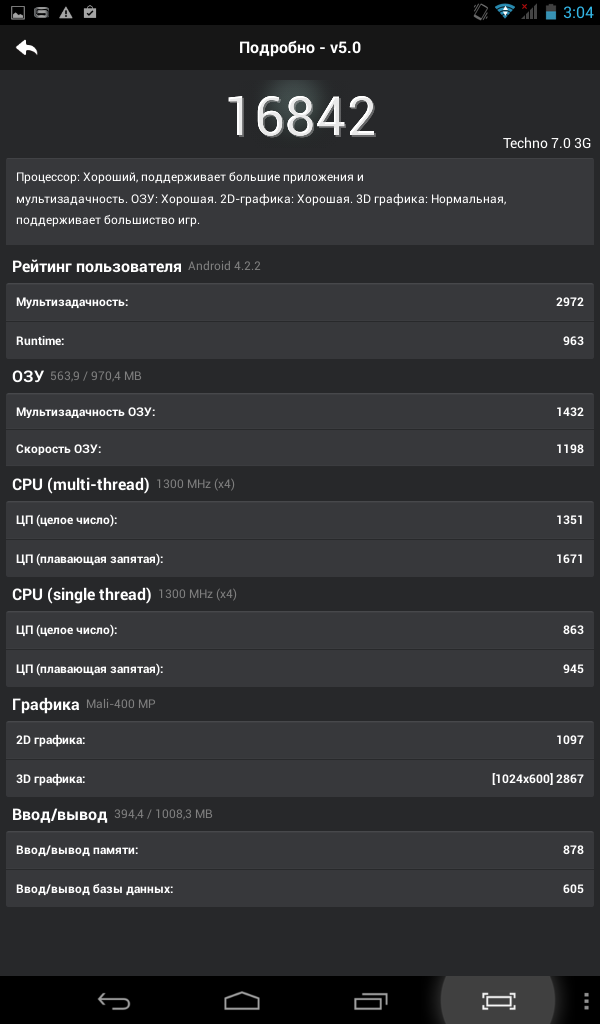Tap the picture notification icon

coord(18,12)
